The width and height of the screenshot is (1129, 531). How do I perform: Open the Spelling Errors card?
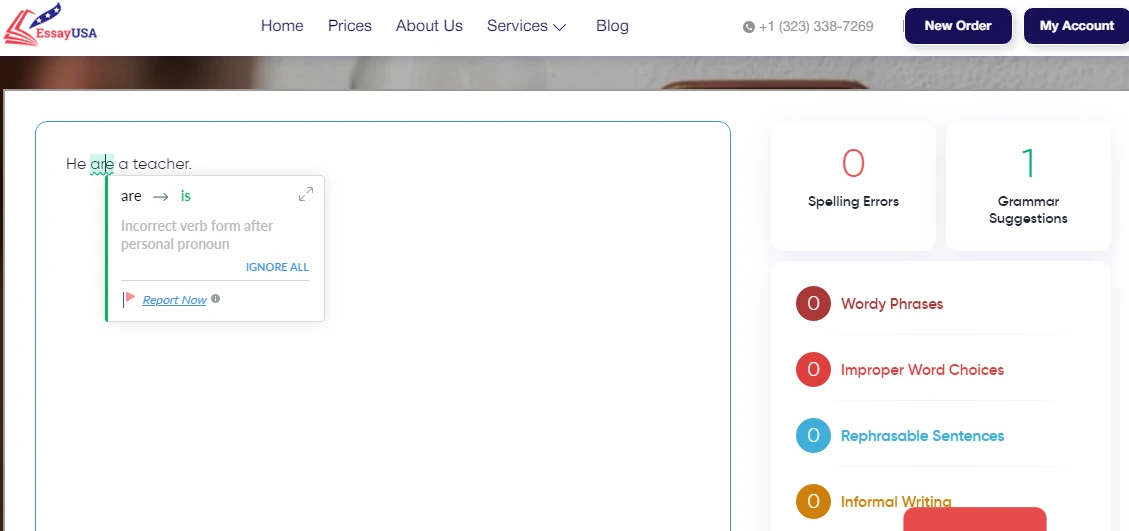tap(853, 185)
